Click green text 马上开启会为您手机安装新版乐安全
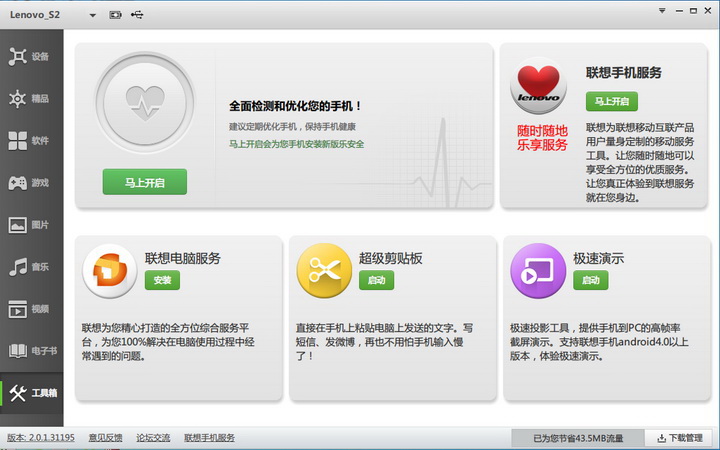The width and height of the screenshot is (720, 450). [x=297, y=144]
